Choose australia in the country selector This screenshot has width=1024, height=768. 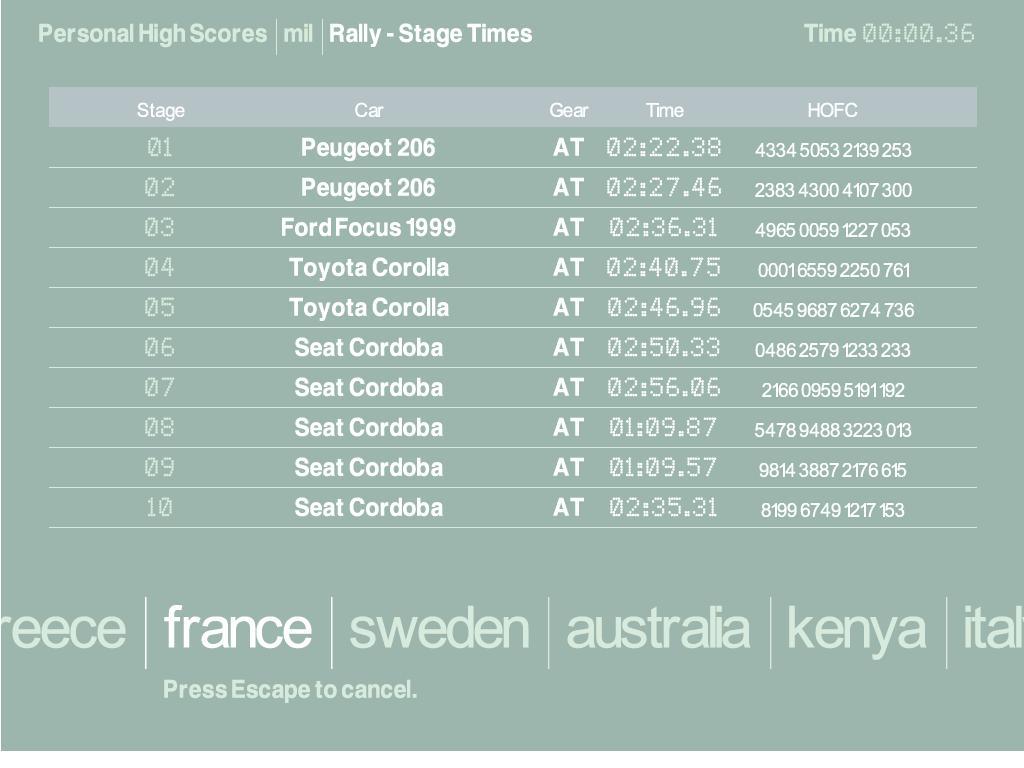[x=657, y=629]
